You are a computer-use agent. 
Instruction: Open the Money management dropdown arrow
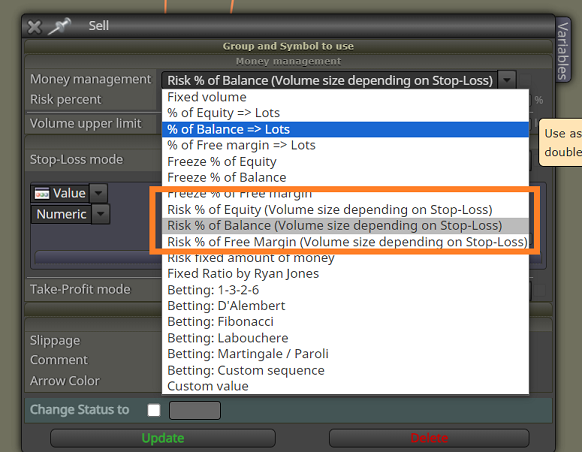[507, 80]
